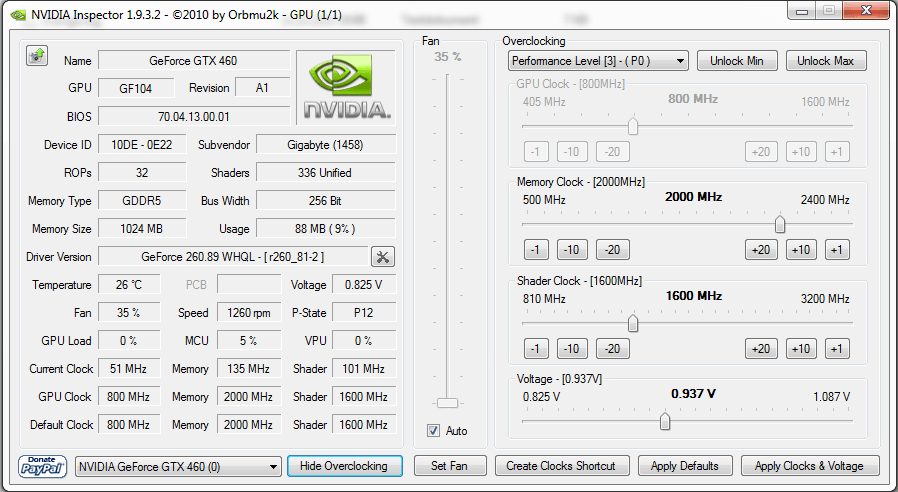
Task: Click the Shader Clock slider handle
Action: (x=633, y=324)
